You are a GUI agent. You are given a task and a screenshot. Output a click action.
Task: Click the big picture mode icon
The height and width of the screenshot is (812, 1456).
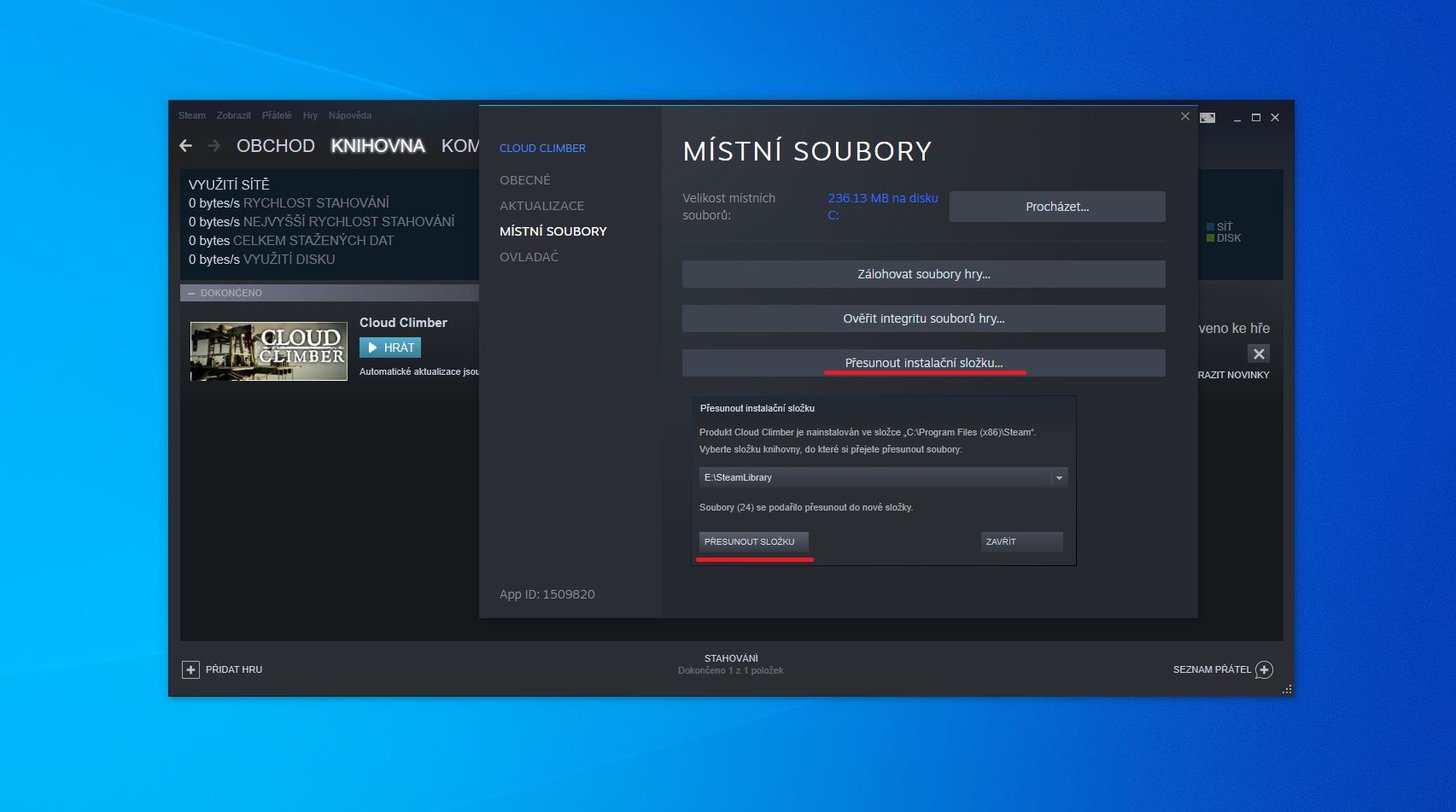pos(1207,118)
